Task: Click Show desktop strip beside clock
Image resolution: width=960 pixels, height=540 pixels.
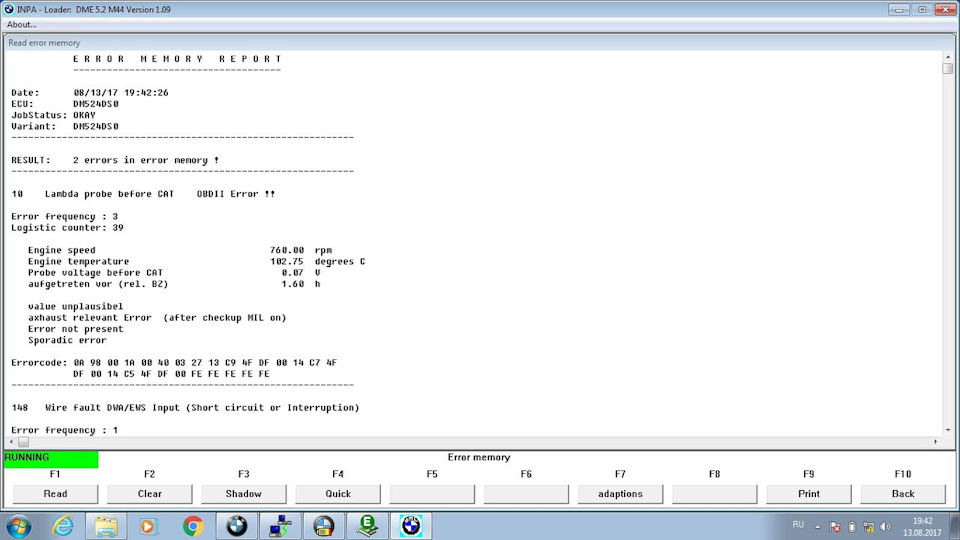Action: [954, 526]
